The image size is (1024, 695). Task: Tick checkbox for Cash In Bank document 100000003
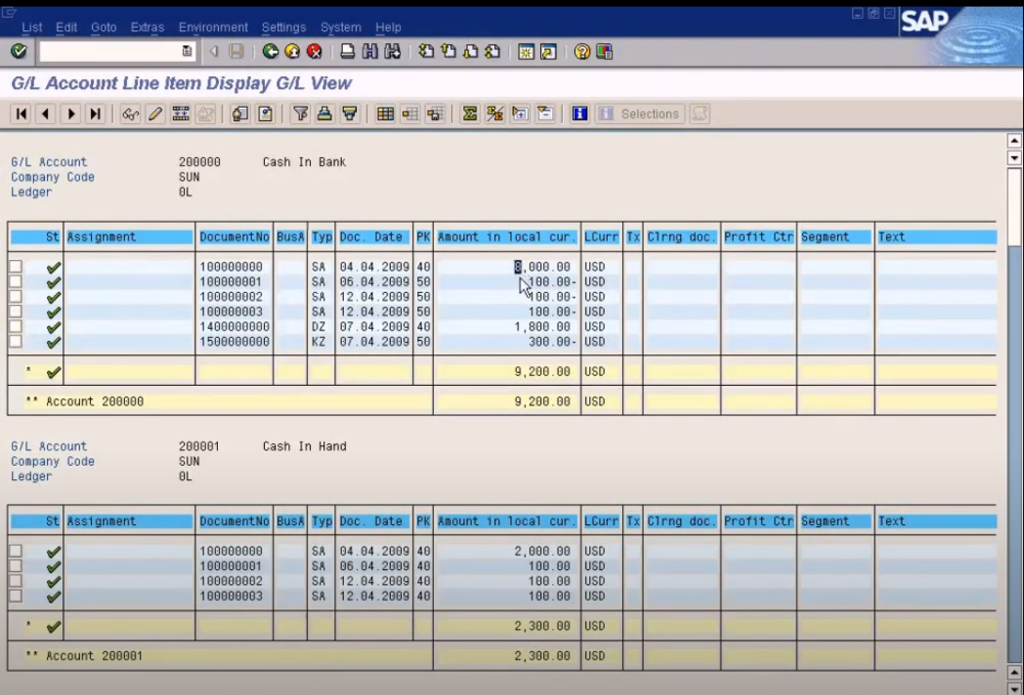coord(16,312)
